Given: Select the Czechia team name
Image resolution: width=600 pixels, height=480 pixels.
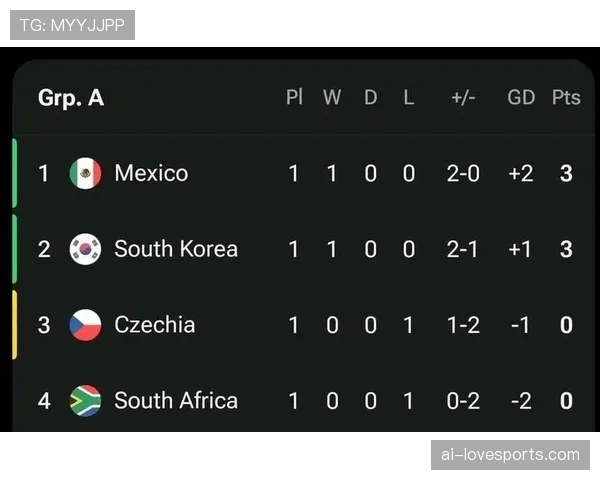Looking at the screenshot, I should 155,325.
